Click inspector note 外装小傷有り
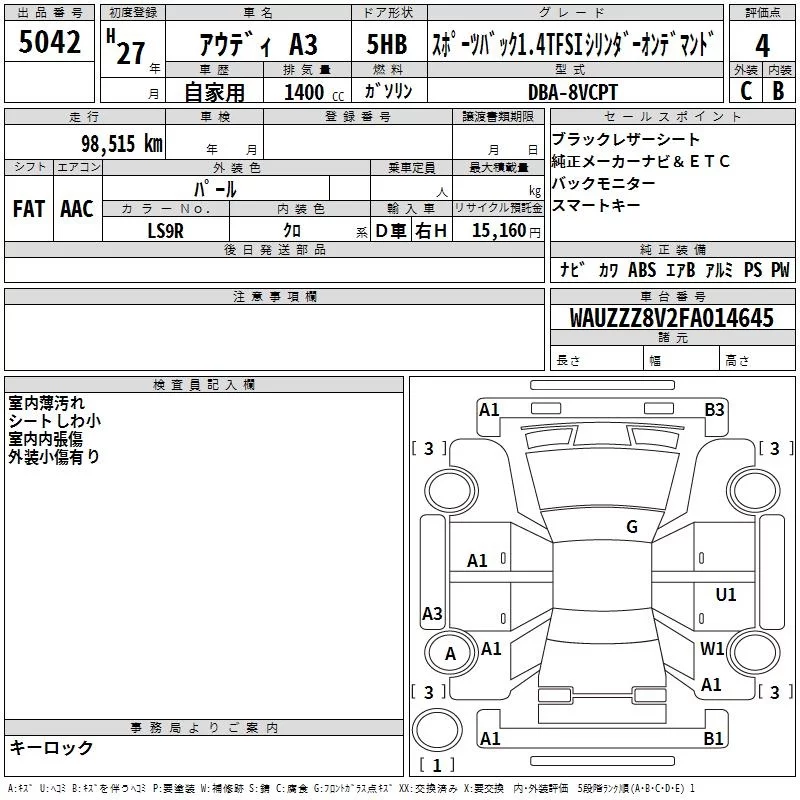The height and width of the screenshot is (800, 800). (54, 456)
